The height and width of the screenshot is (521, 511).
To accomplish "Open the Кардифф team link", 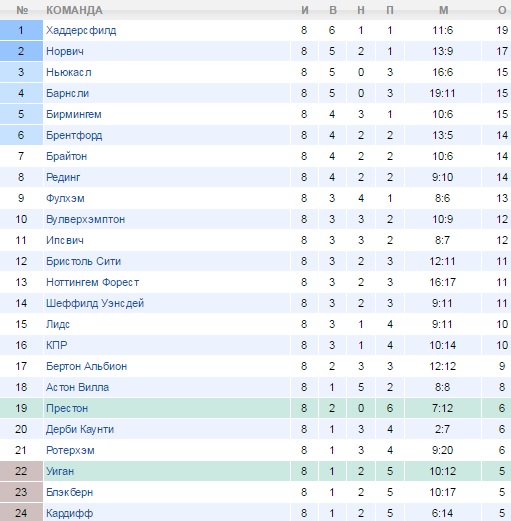I will (x=69, y=513).
